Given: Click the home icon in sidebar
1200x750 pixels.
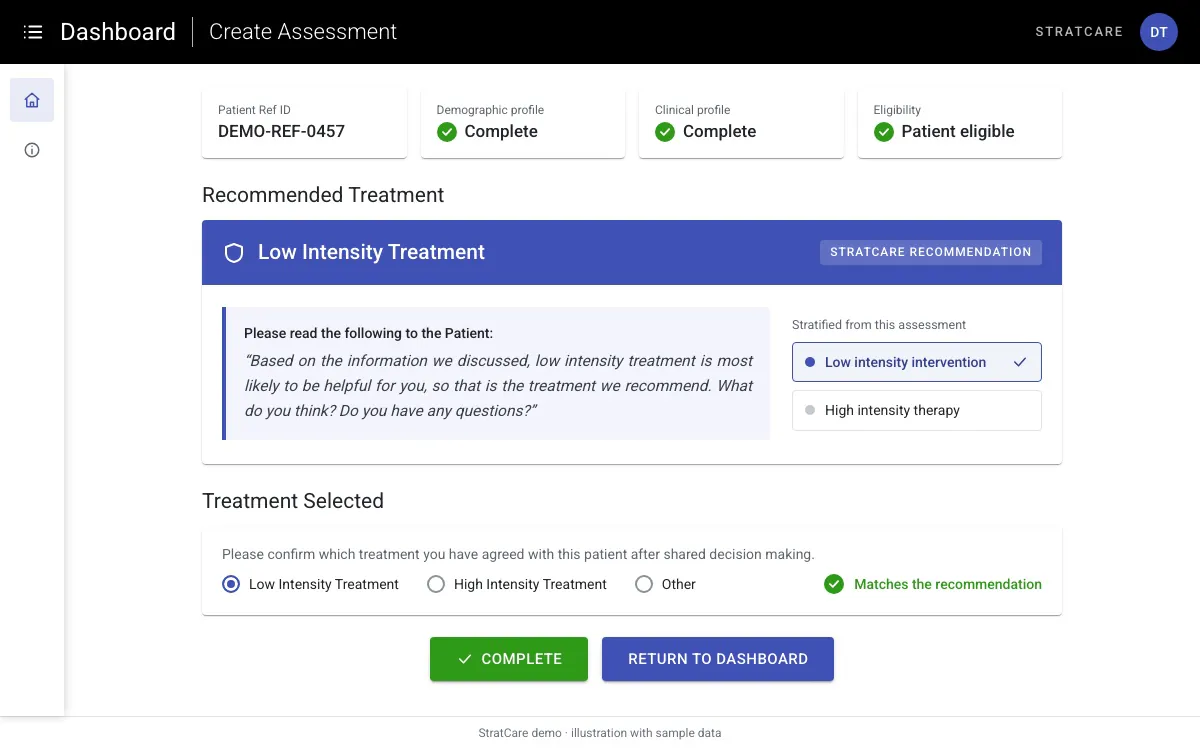Looking at the screenshot, I should [x=32, y=100].
